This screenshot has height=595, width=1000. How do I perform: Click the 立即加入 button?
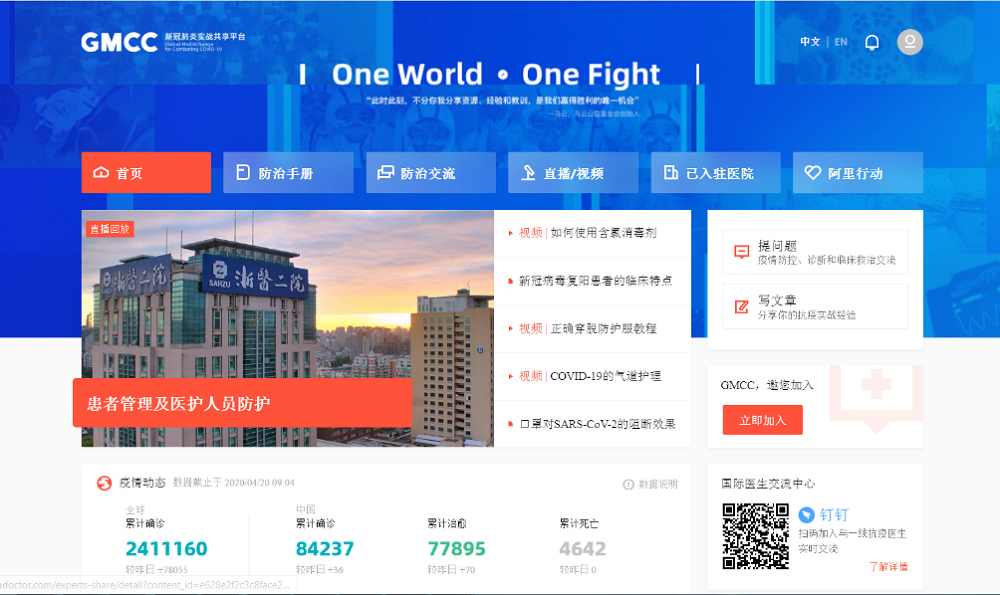(763, 420)
